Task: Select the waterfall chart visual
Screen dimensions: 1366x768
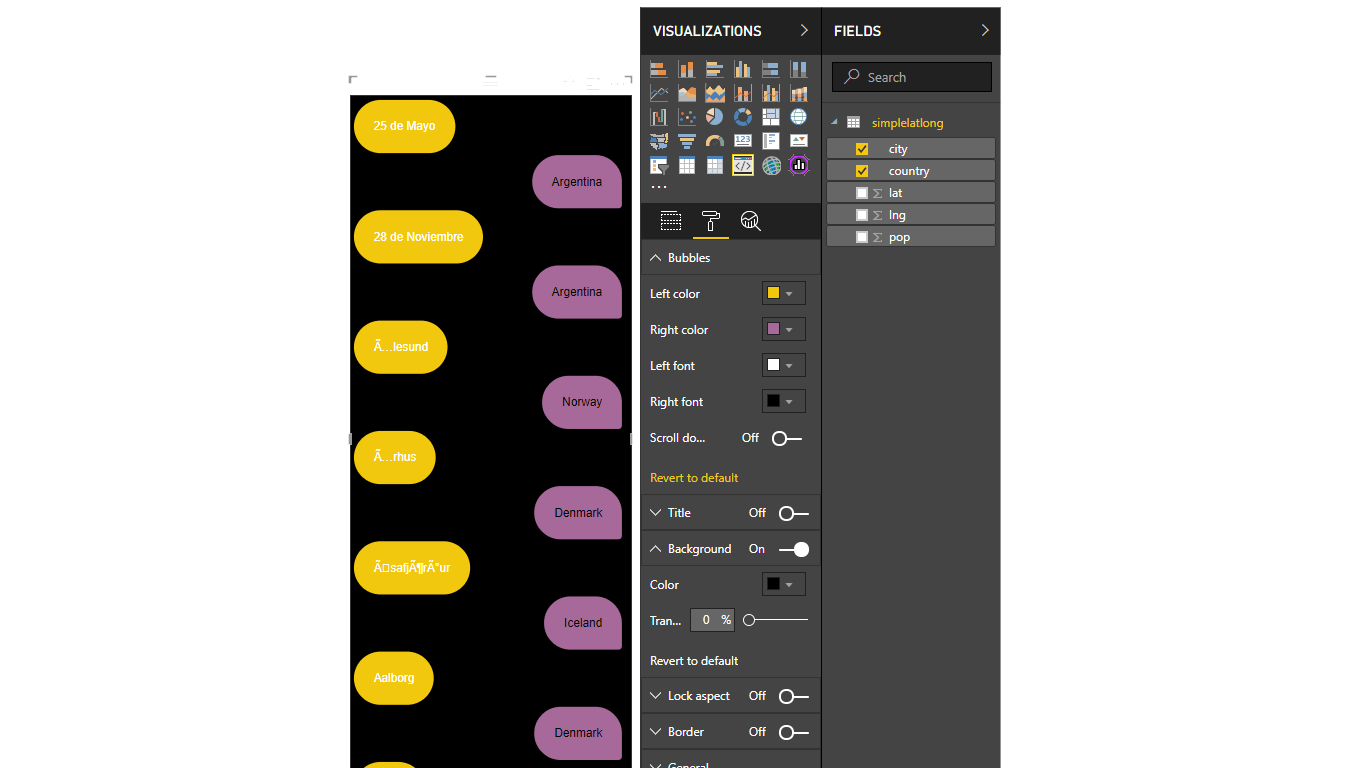Action: [x=659, y=117]
